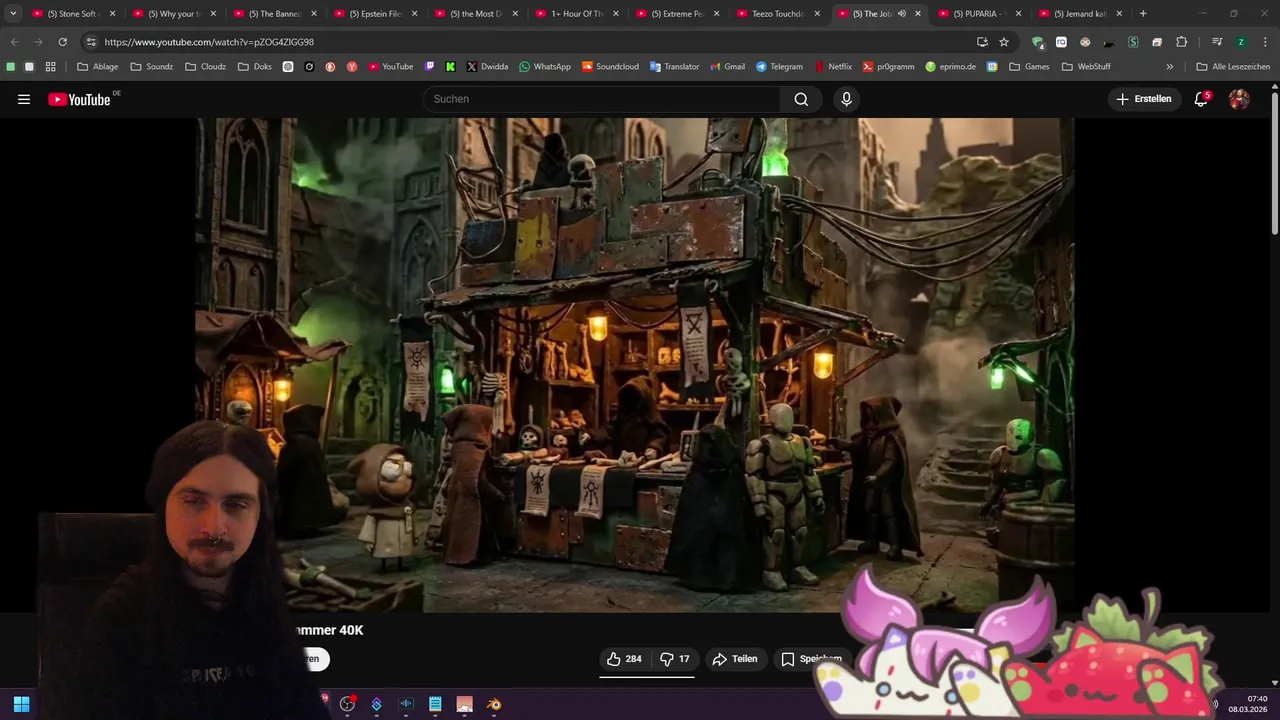
Task: Open the Erstellen create button
Action: point(1144,99)
